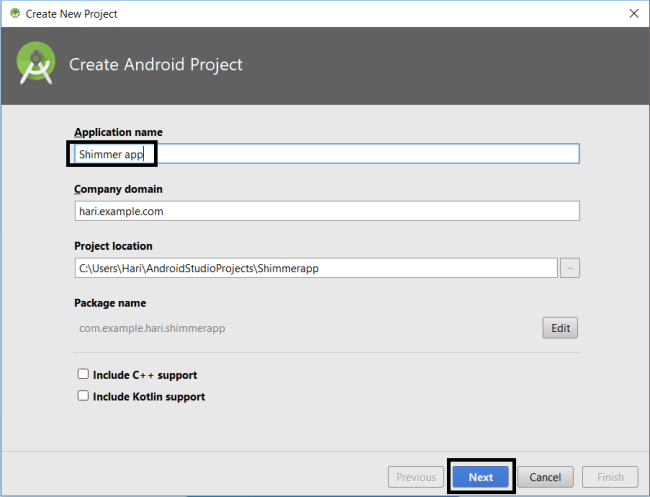The height and width of the screenshot is (497, 650).
Task: Click the package name com.example.hari.shimmerapp text
Action: [152, 328]
